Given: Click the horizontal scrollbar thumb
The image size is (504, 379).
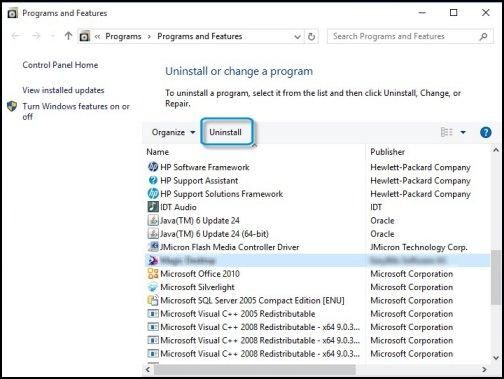Looking at the screenshot, I should tap(255, 369).
